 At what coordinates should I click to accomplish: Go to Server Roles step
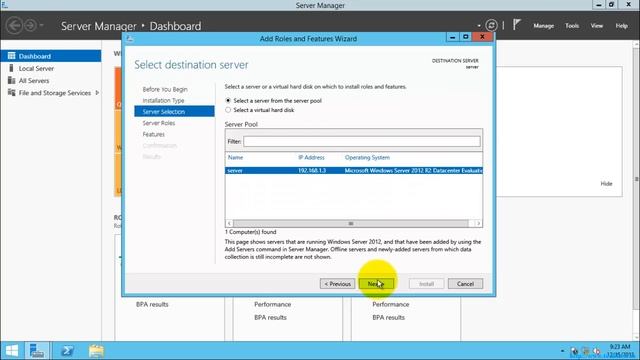159,123
